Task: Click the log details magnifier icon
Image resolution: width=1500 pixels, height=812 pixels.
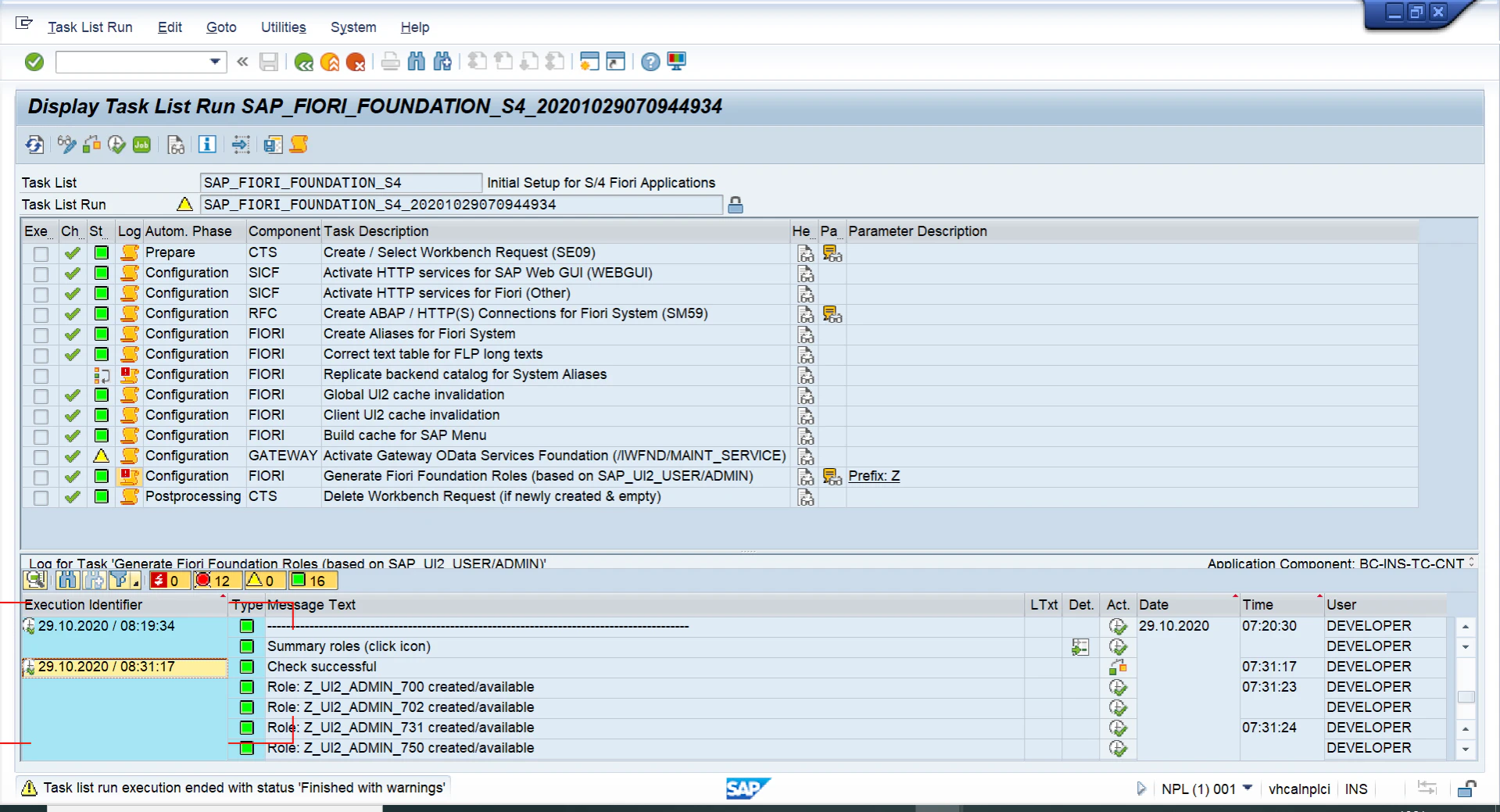Action: point(34,581)
